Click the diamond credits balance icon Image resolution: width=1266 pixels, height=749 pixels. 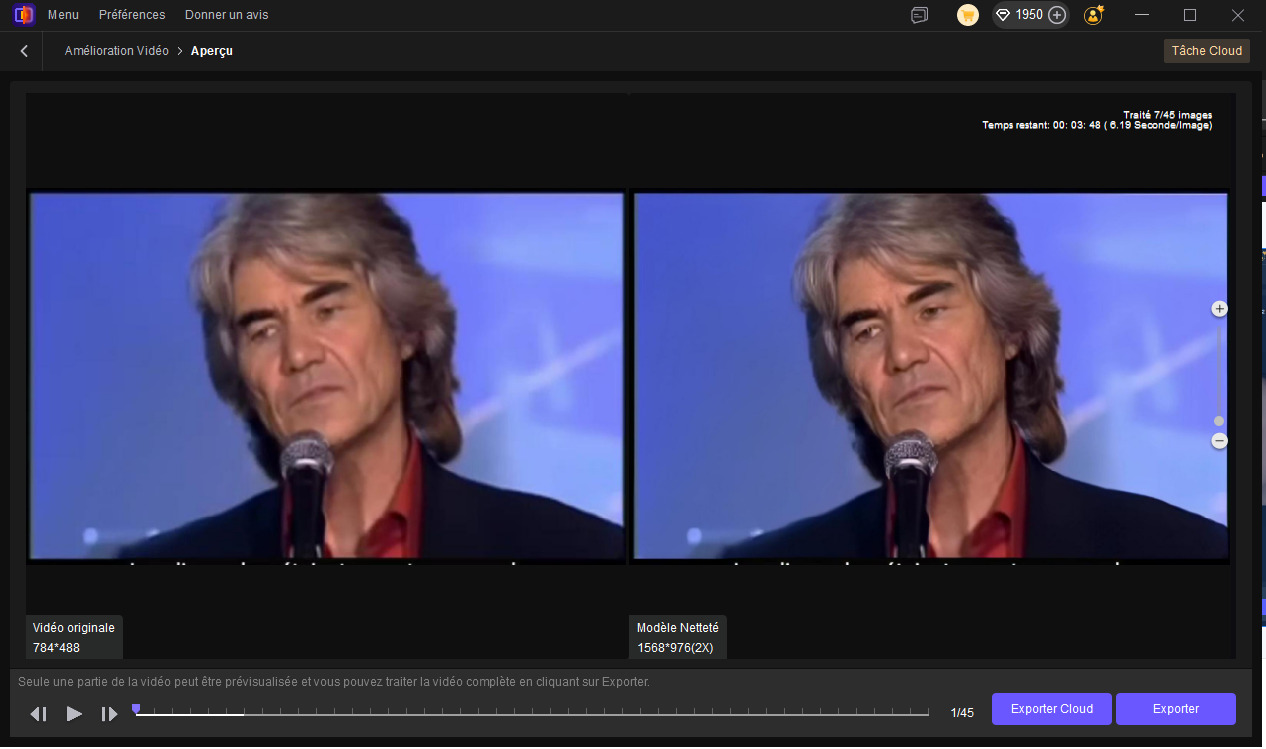(x=1003, y=15)
